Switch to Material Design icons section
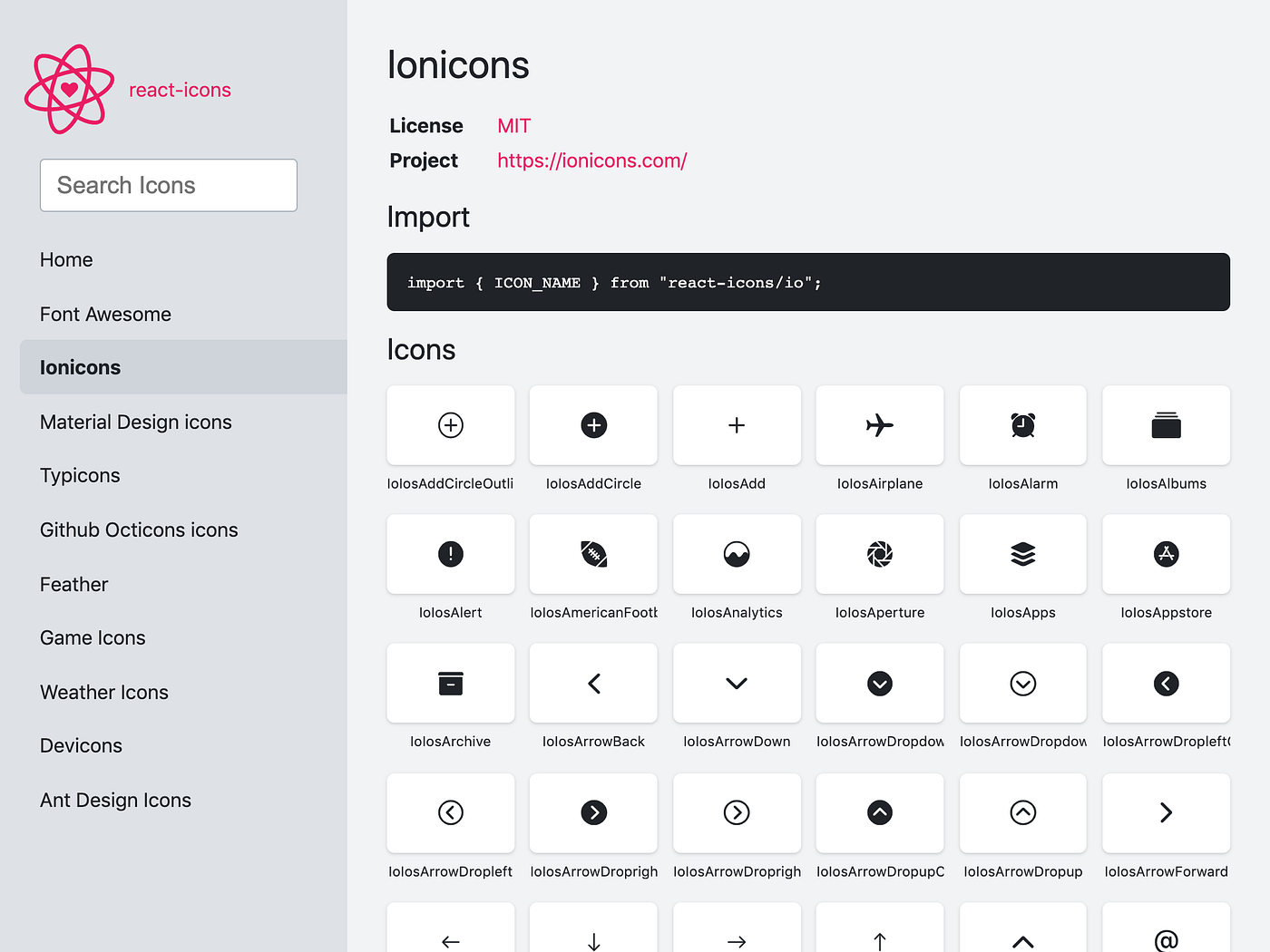1270x952 pixels. (135, 422)
